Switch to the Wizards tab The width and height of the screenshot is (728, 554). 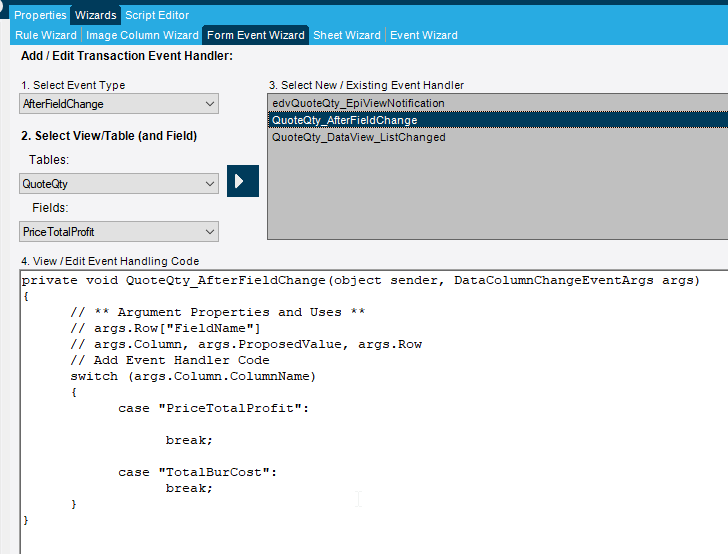(x=96, y=15)
